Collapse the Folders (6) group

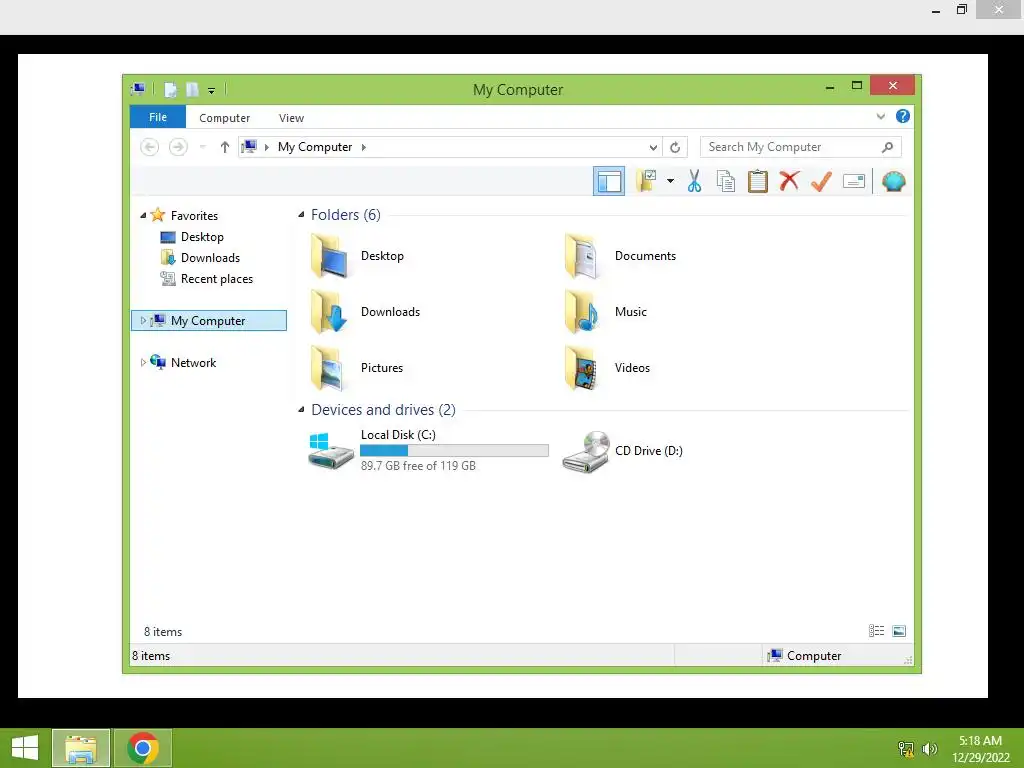coord(301,215)
